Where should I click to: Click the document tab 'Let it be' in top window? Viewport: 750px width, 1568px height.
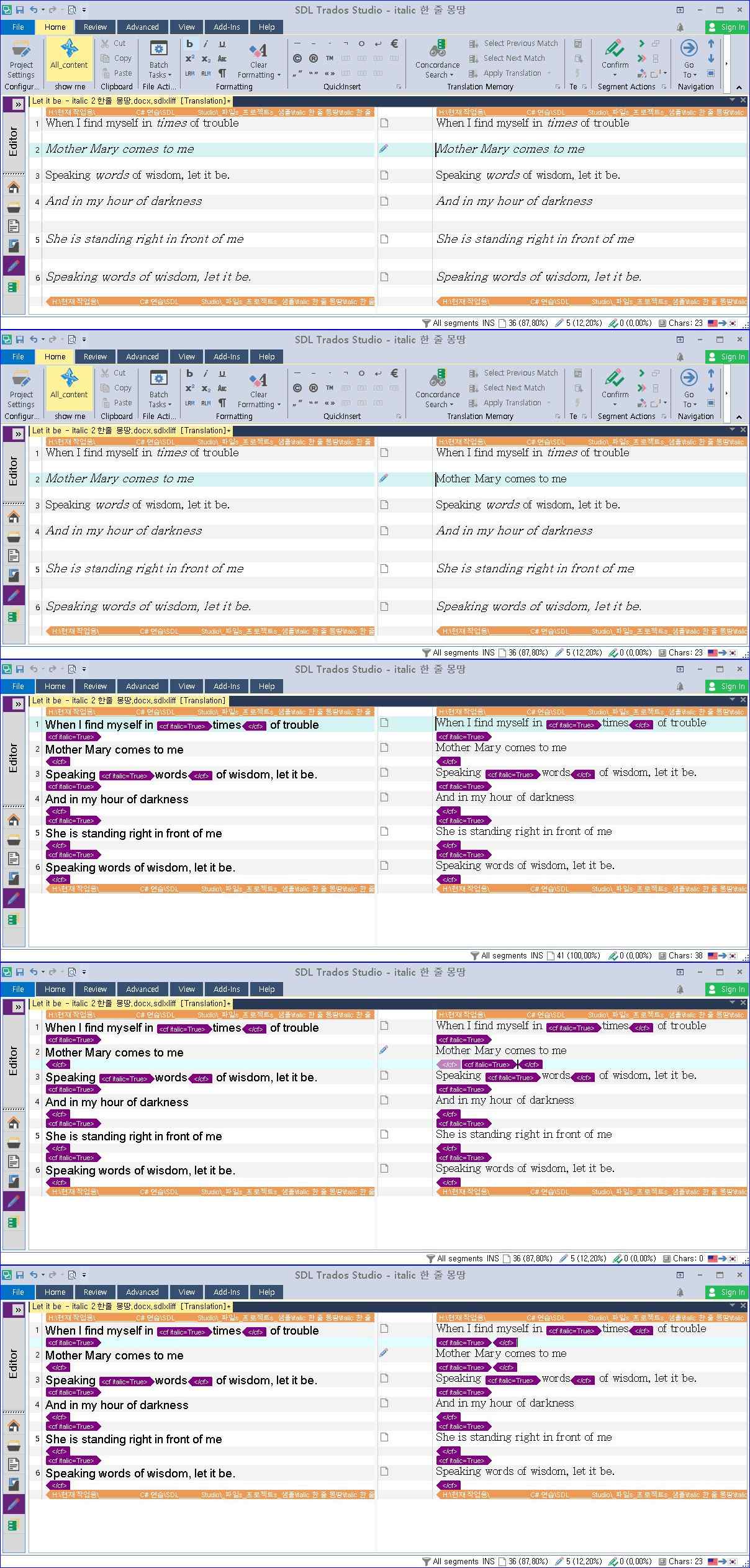132,101
